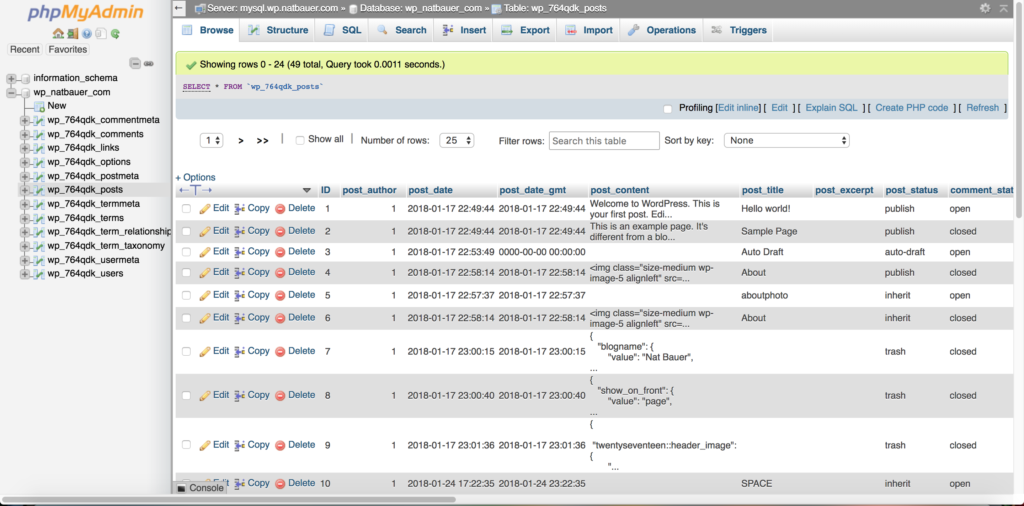Click the full texts toggle arrows icon
Viewport: 1024px width, 506px height.
196,190
